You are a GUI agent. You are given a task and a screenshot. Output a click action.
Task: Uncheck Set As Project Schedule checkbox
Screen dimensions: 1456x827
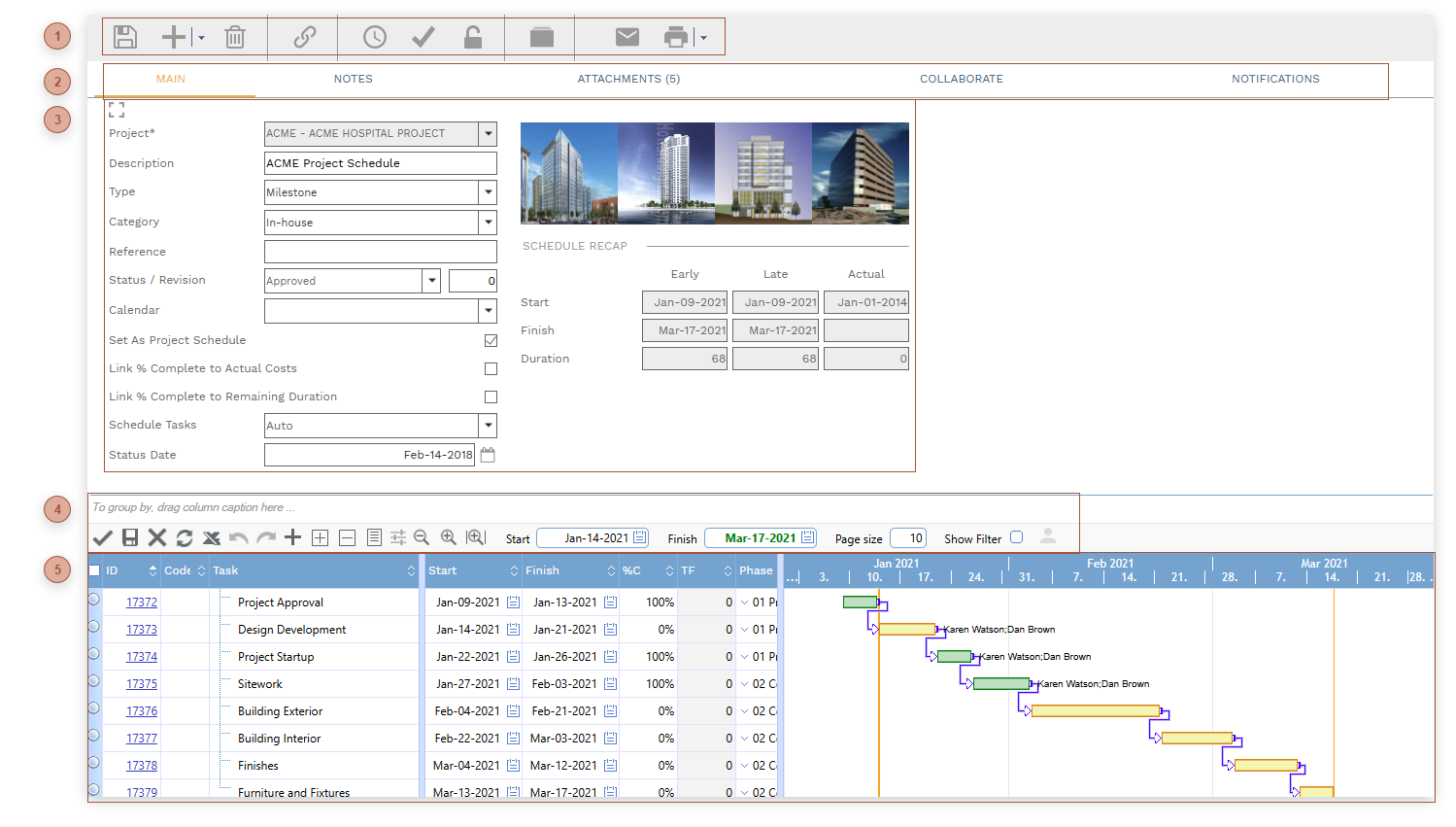pyautogui.click(x=491, y=340)
